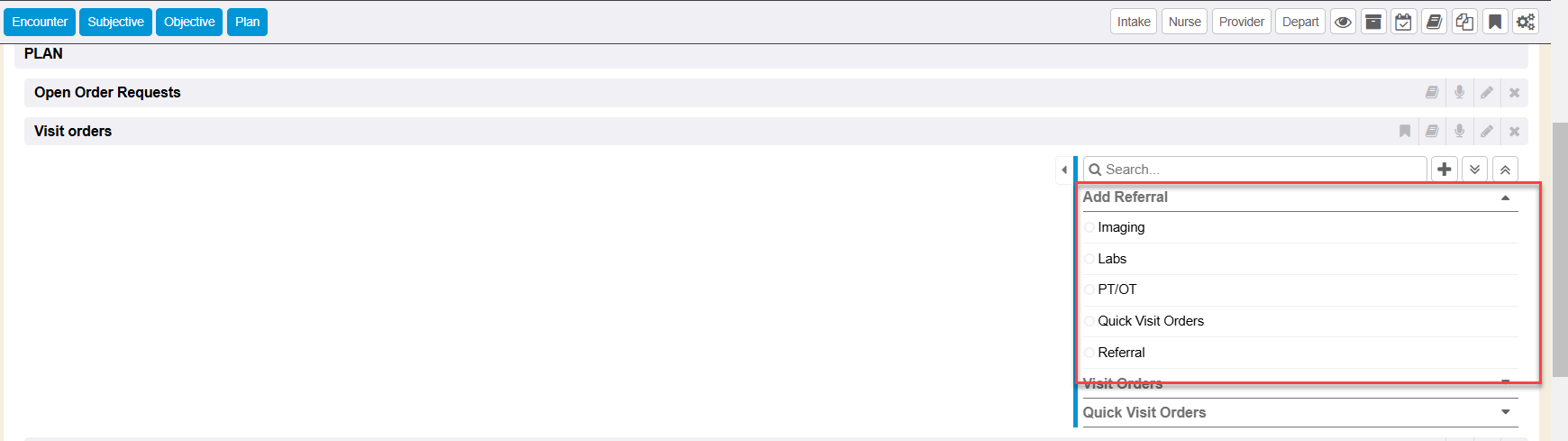Open the settings gears icon
Viewport: 1568px width, 441px height.
coord(1525,22)
